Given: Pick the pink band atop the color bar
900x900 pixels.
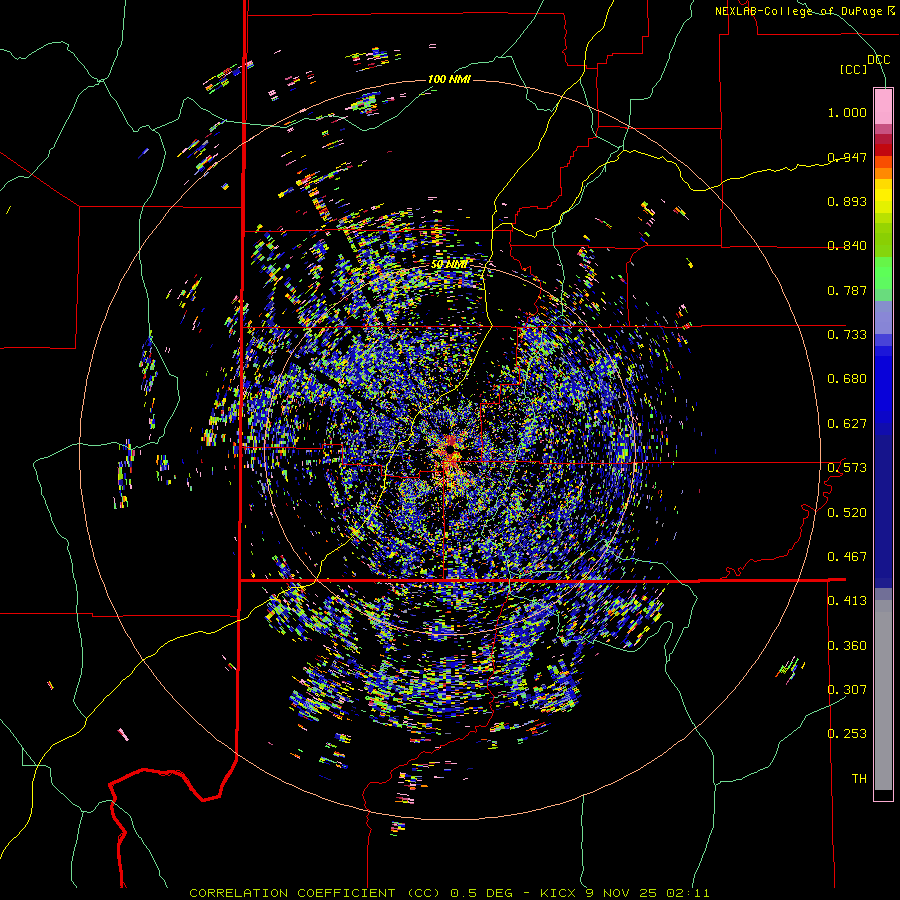Looking at the screenshot, I should pos(883,106).
